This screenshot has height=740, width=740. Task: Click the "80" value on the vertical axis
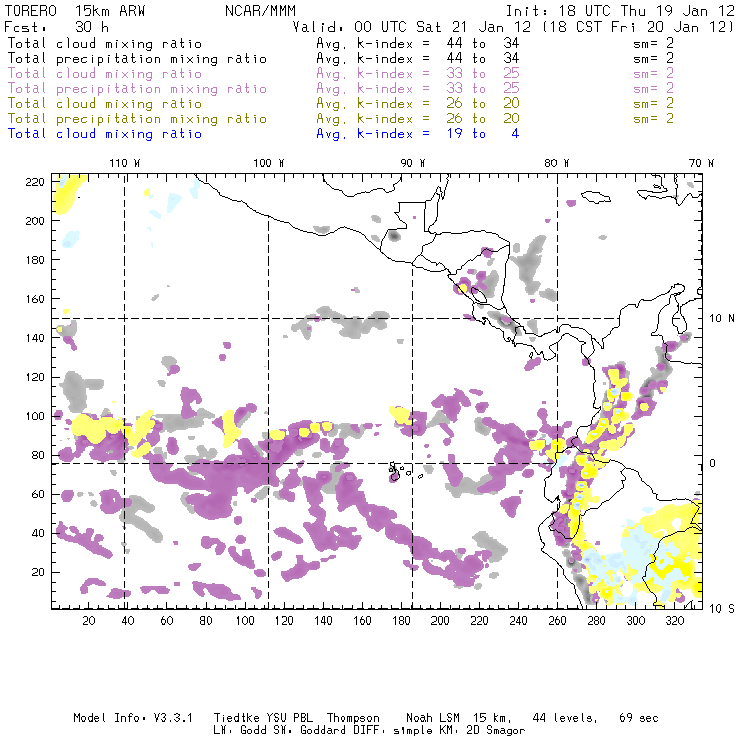click(x=39, y=455)
